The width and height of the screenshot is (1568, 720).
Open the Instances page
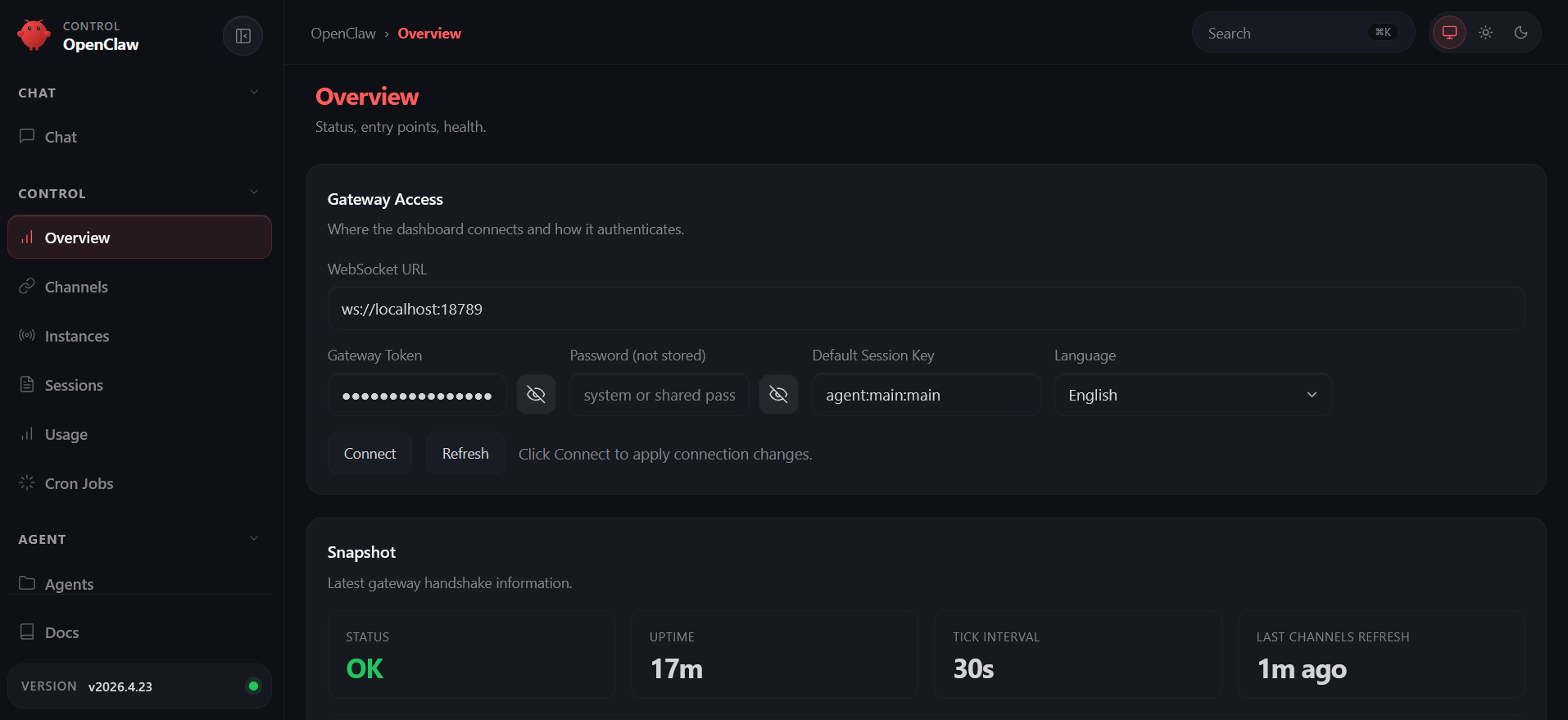[x=139, y=336]
